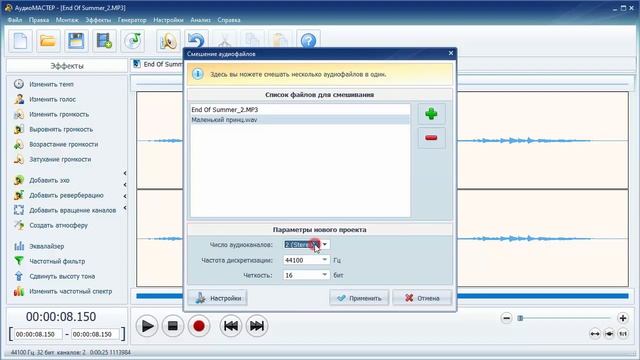Jump to the start with rewind button
The width and height of the screenshot is (640, 360).
[231, 326]
